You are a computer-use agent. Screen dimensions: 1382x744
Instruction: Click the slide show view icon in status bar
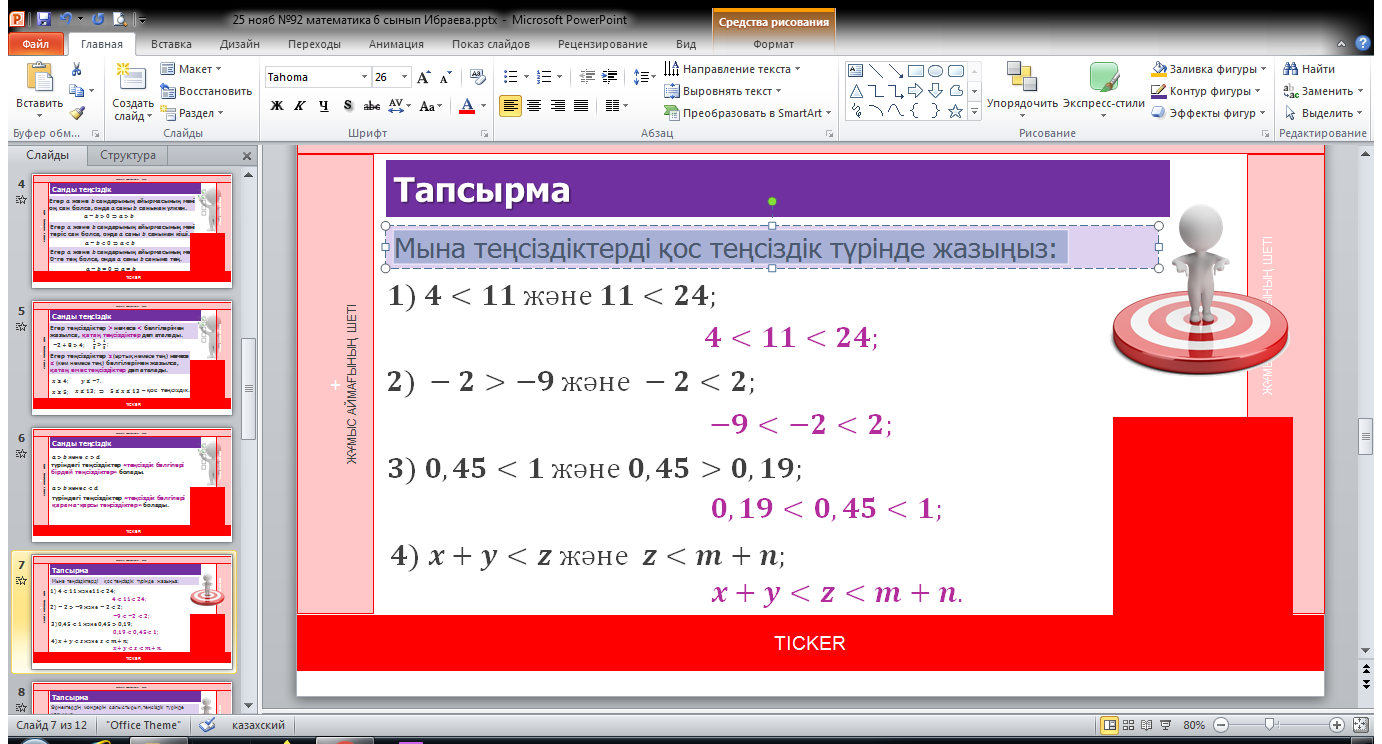(x=1164, y=724)
